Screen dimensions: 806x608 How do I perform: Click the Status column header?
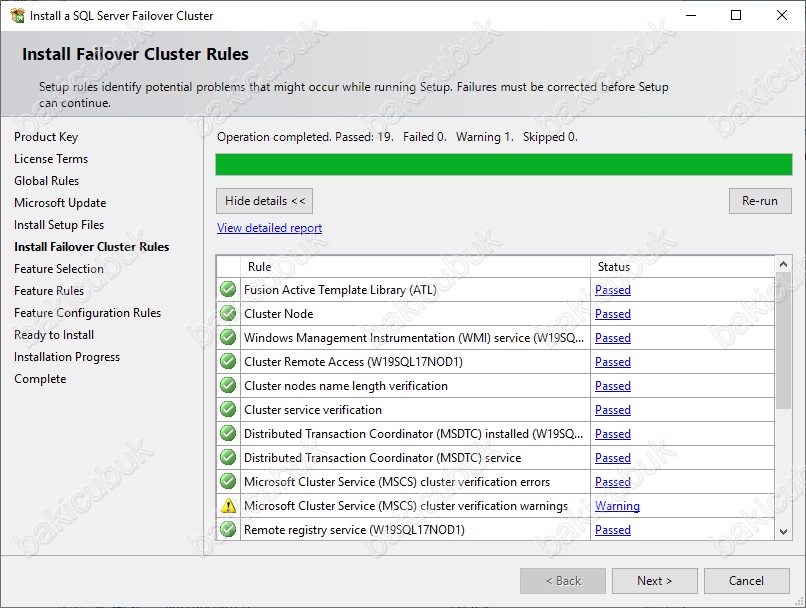(683, 267)
